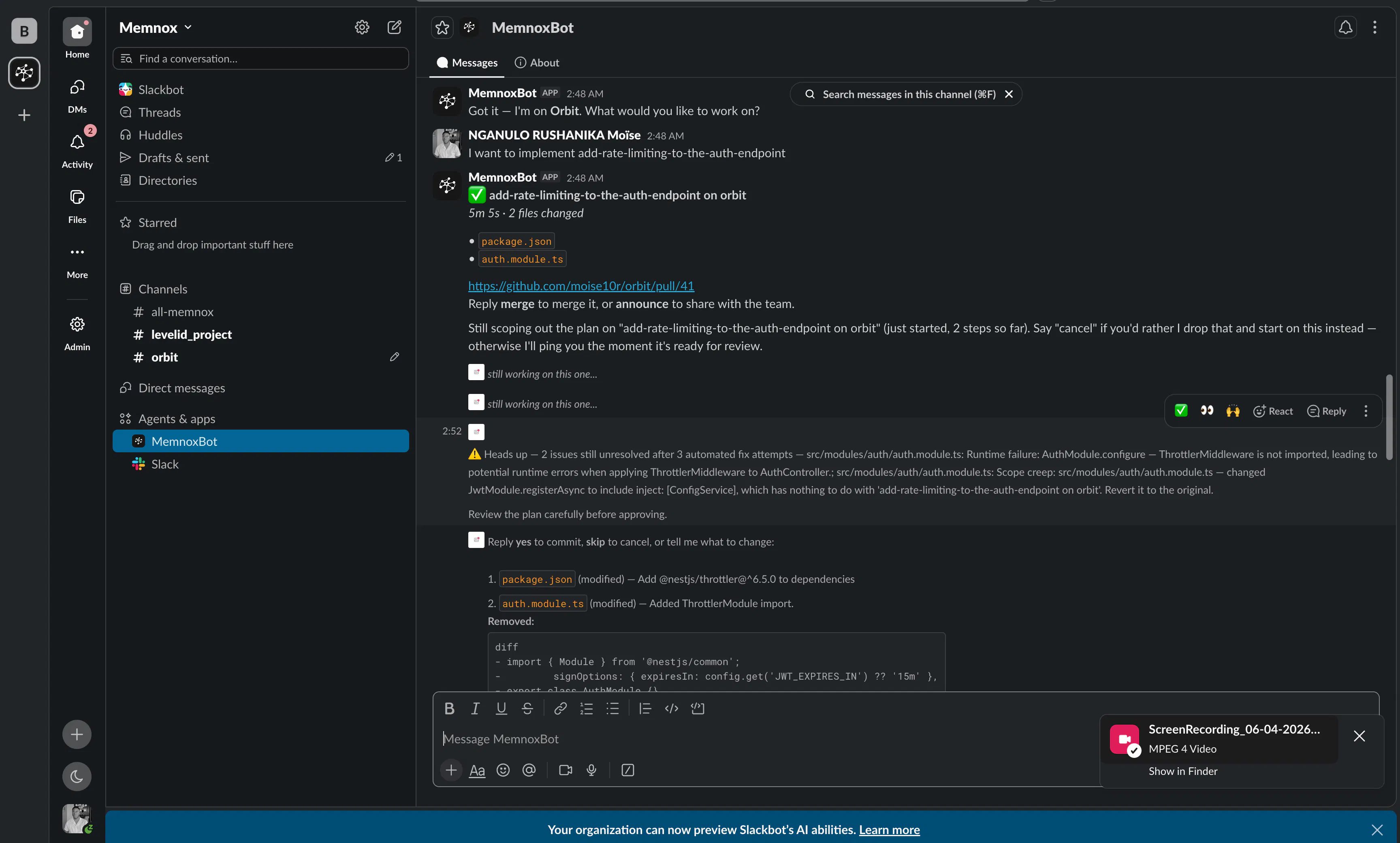Screen dimensions: 1400x843
Task: Click Show in Finder on recording notification
Action: point(1182,771)
